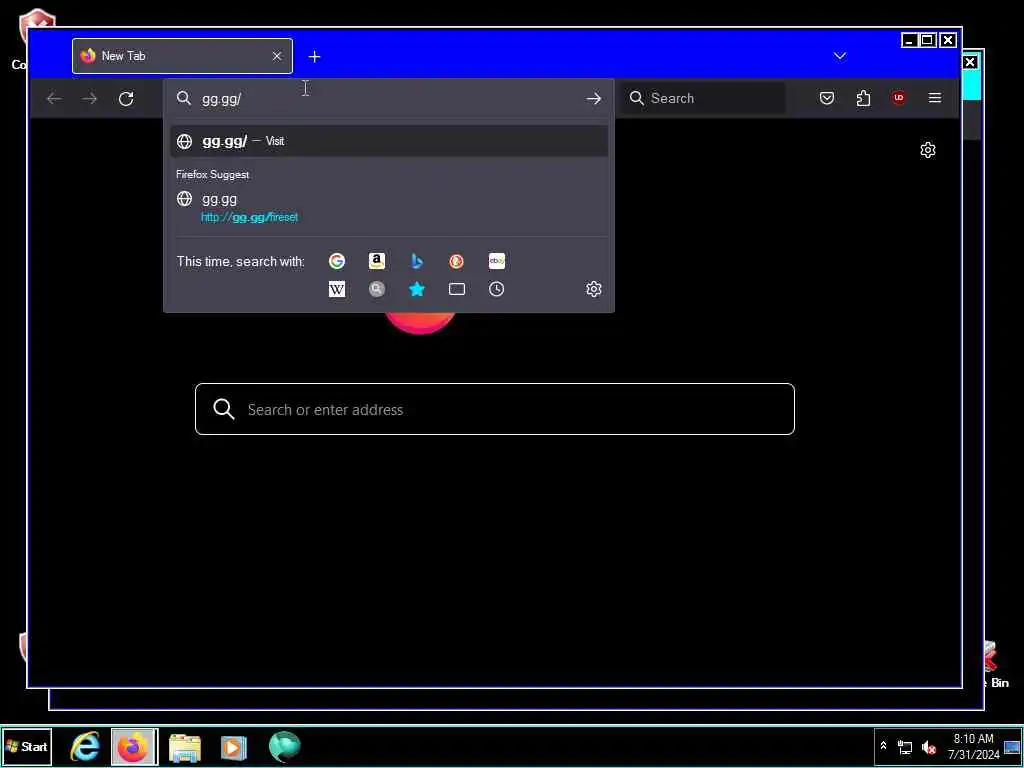
Task: Search this time with Google
Action: (x=337, y=261)
